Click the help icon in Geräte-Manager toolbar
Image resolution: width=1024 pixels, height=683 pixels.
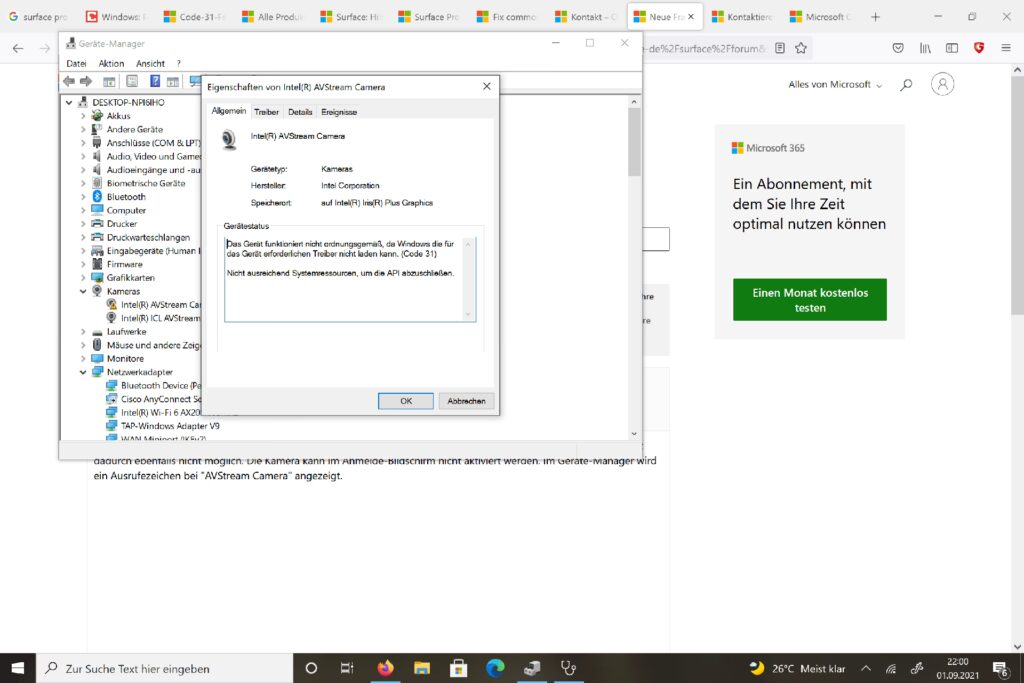pos(155,81)
